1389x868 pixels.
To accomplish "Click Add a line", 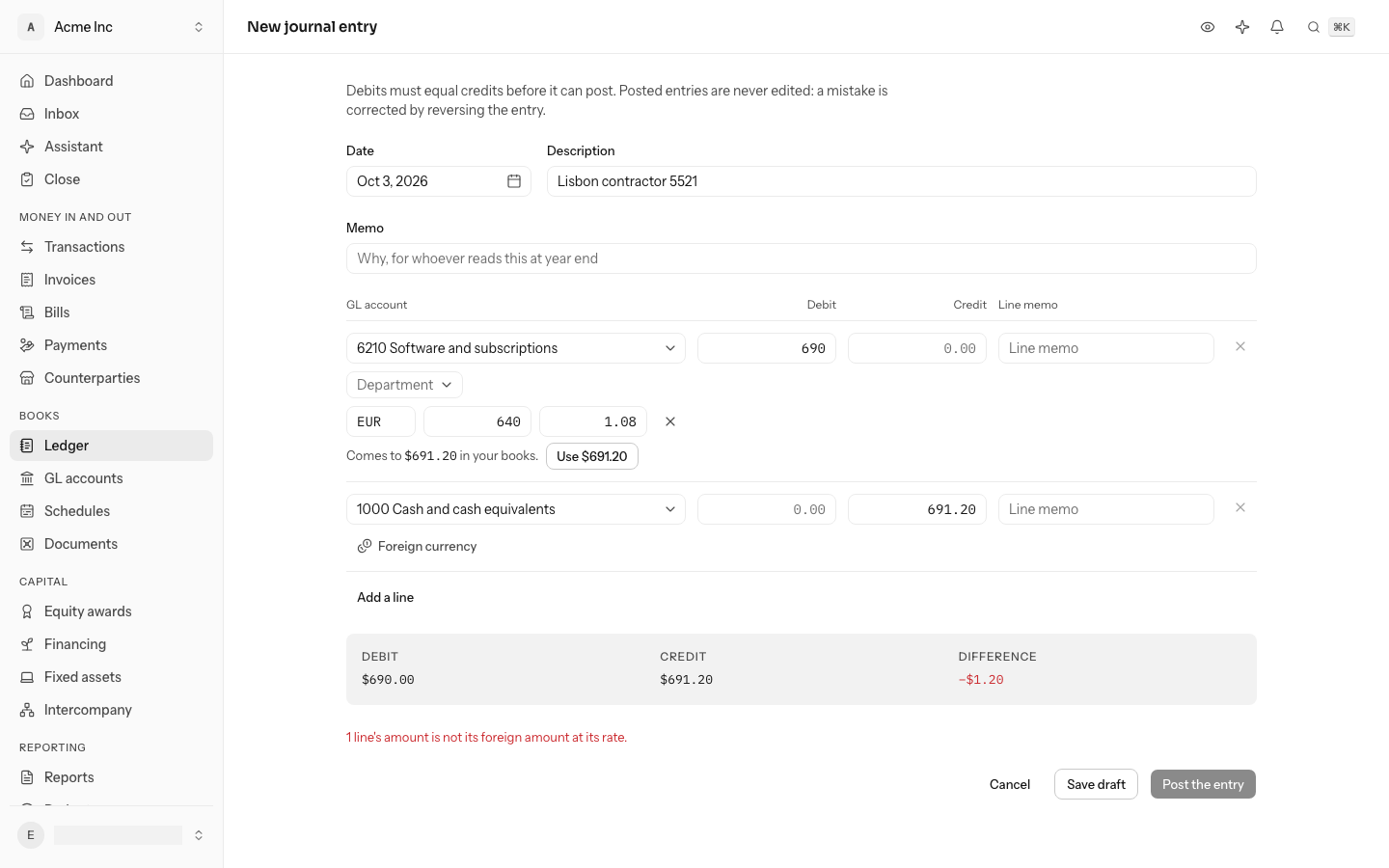I will point(385,597).
